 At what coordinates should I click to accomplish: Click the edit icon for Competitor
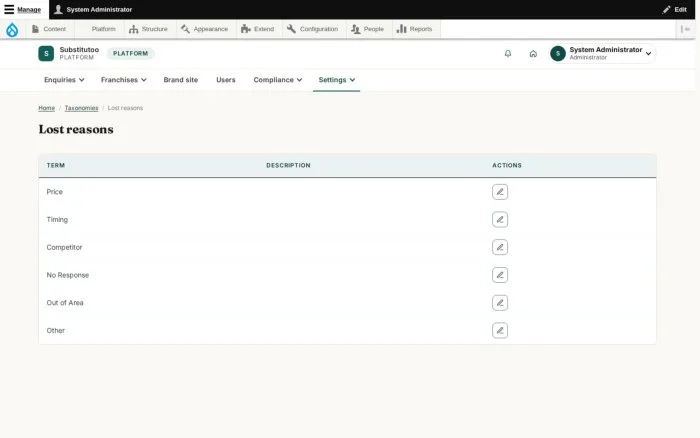click(500, 247)
